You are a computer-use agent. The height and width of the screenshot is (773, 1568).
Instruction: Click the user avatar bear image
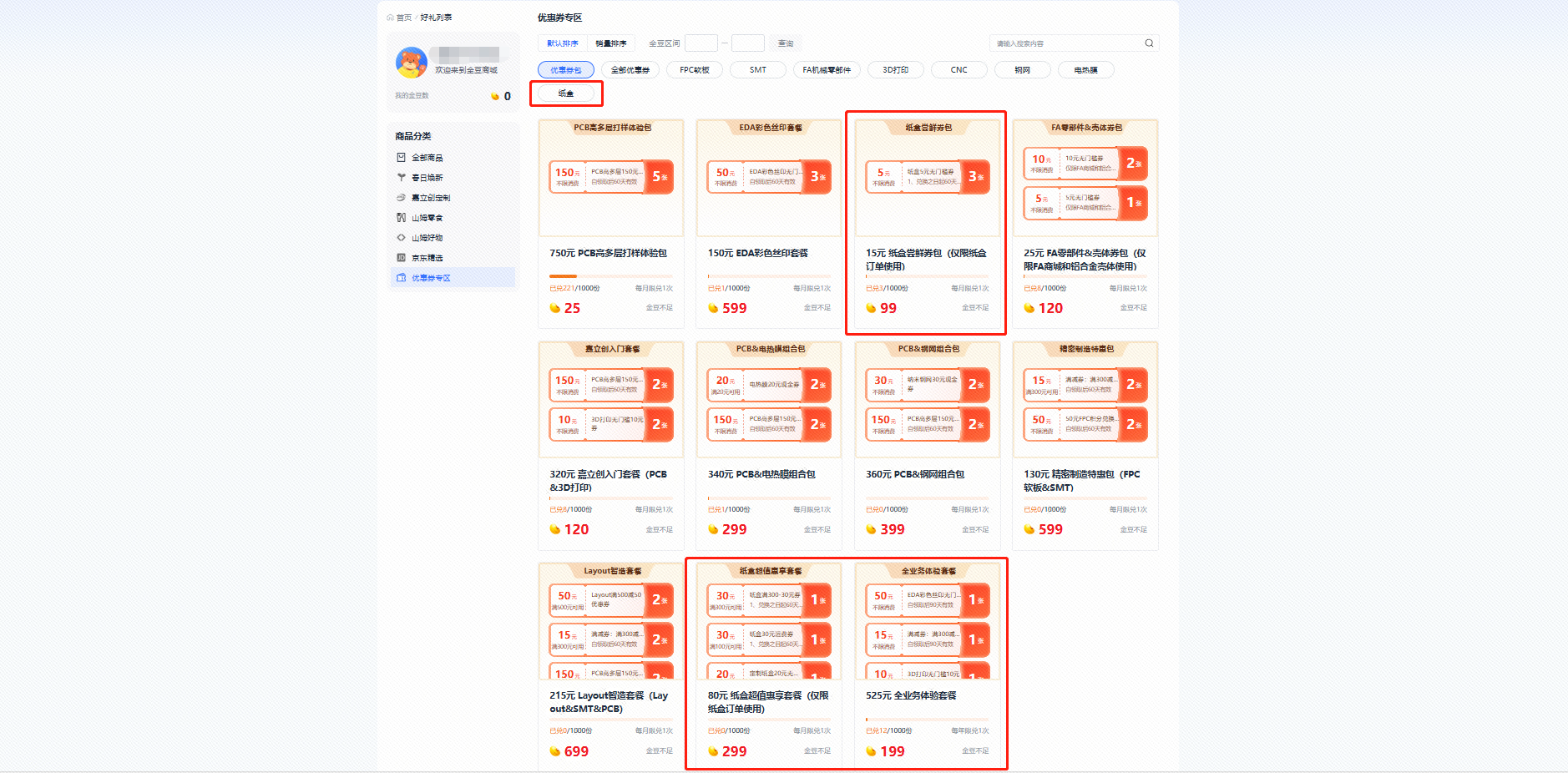point(411,63)
